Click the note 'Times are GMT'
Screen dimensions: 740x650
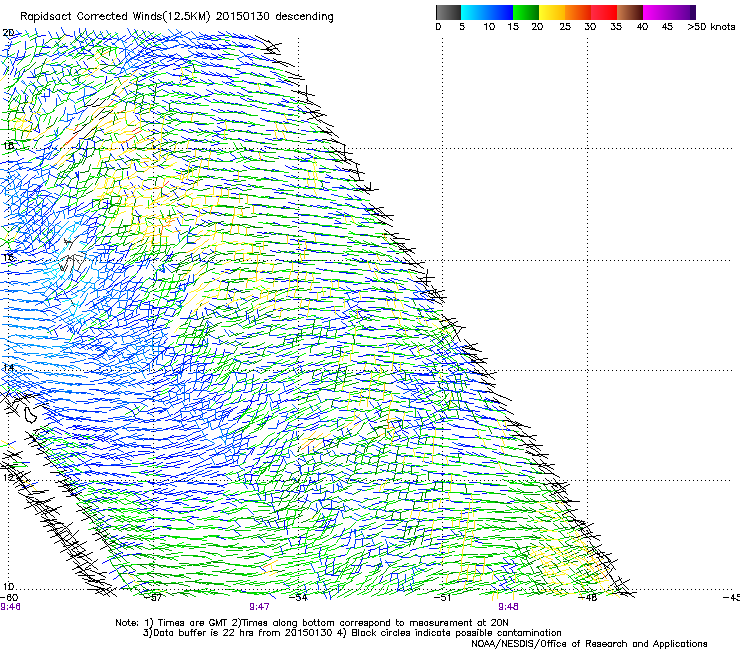193,623
